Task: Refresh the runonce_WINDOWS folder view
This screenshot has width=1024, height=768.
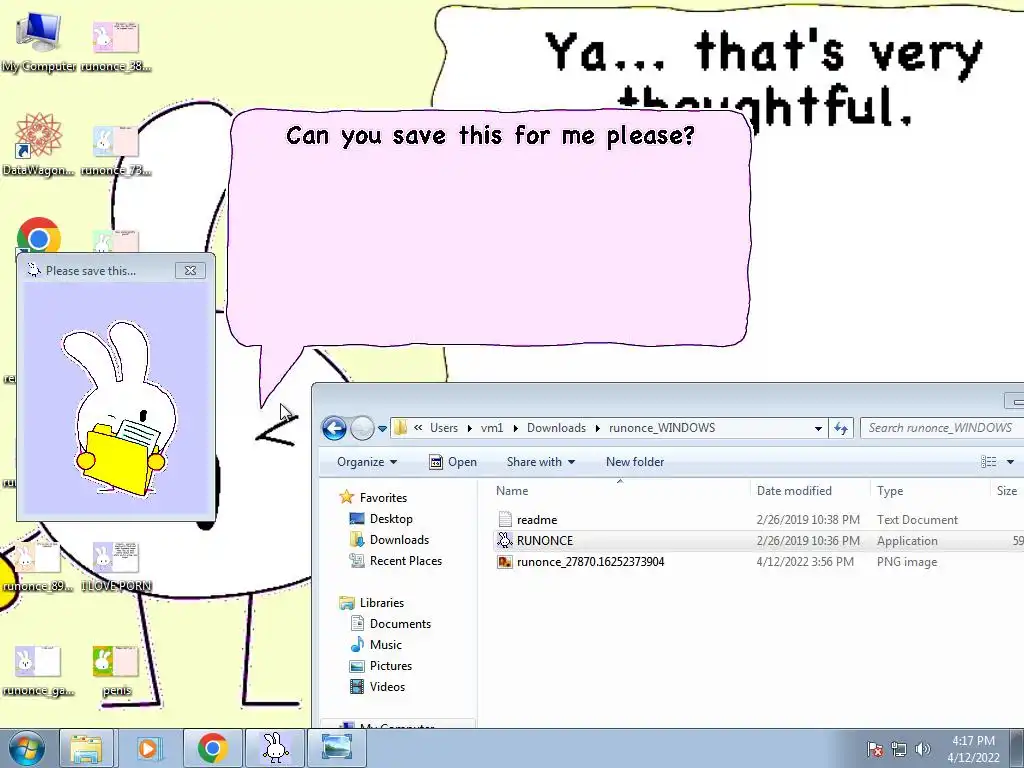Action: point(841,428)
